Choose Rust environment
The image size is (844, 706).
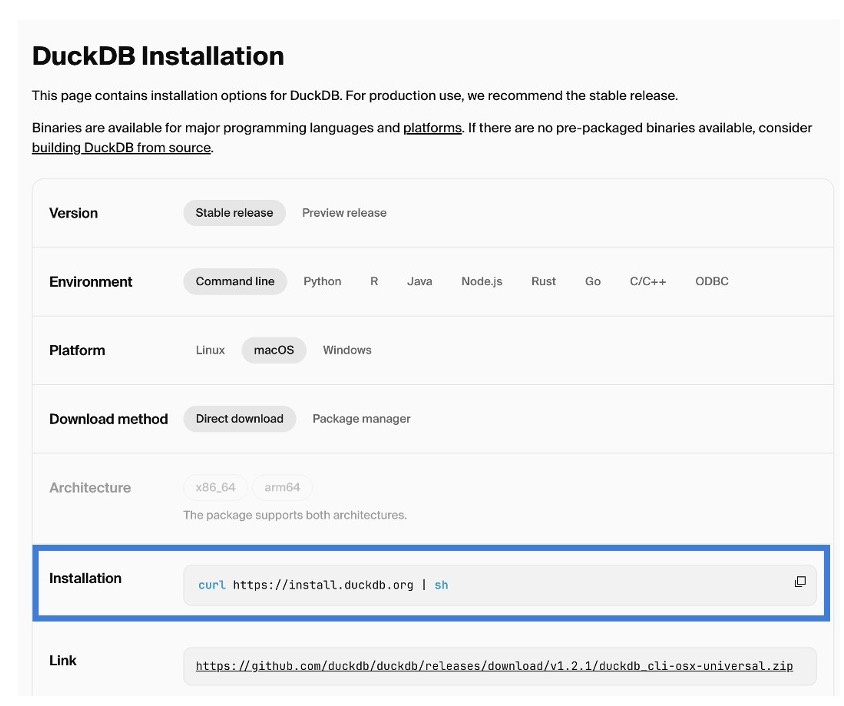click(543, 281)
